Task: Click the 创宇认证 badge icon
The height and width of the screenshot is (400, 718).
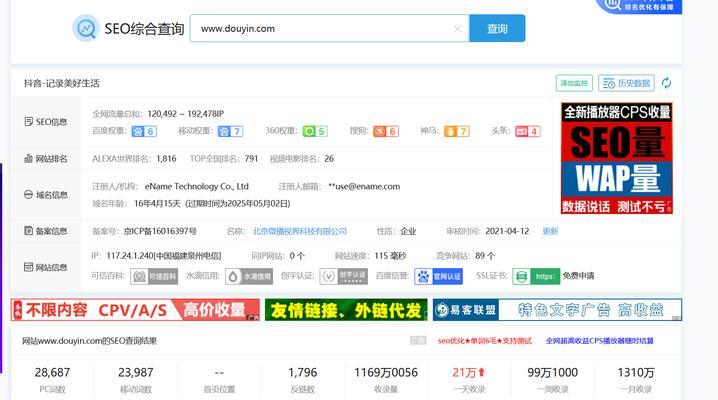Action: [344, 276]
